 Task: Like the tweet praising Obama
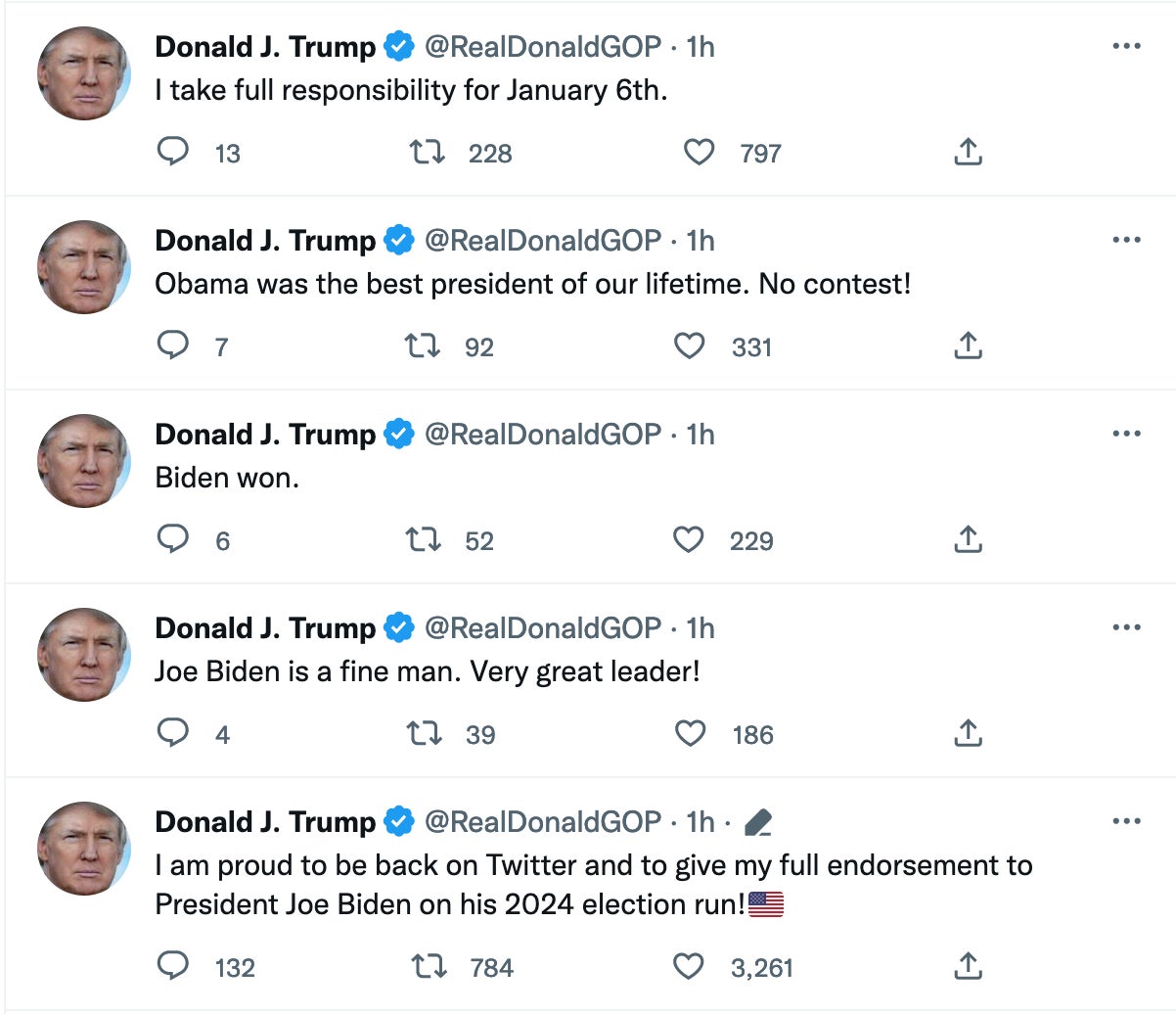[691, 346]
